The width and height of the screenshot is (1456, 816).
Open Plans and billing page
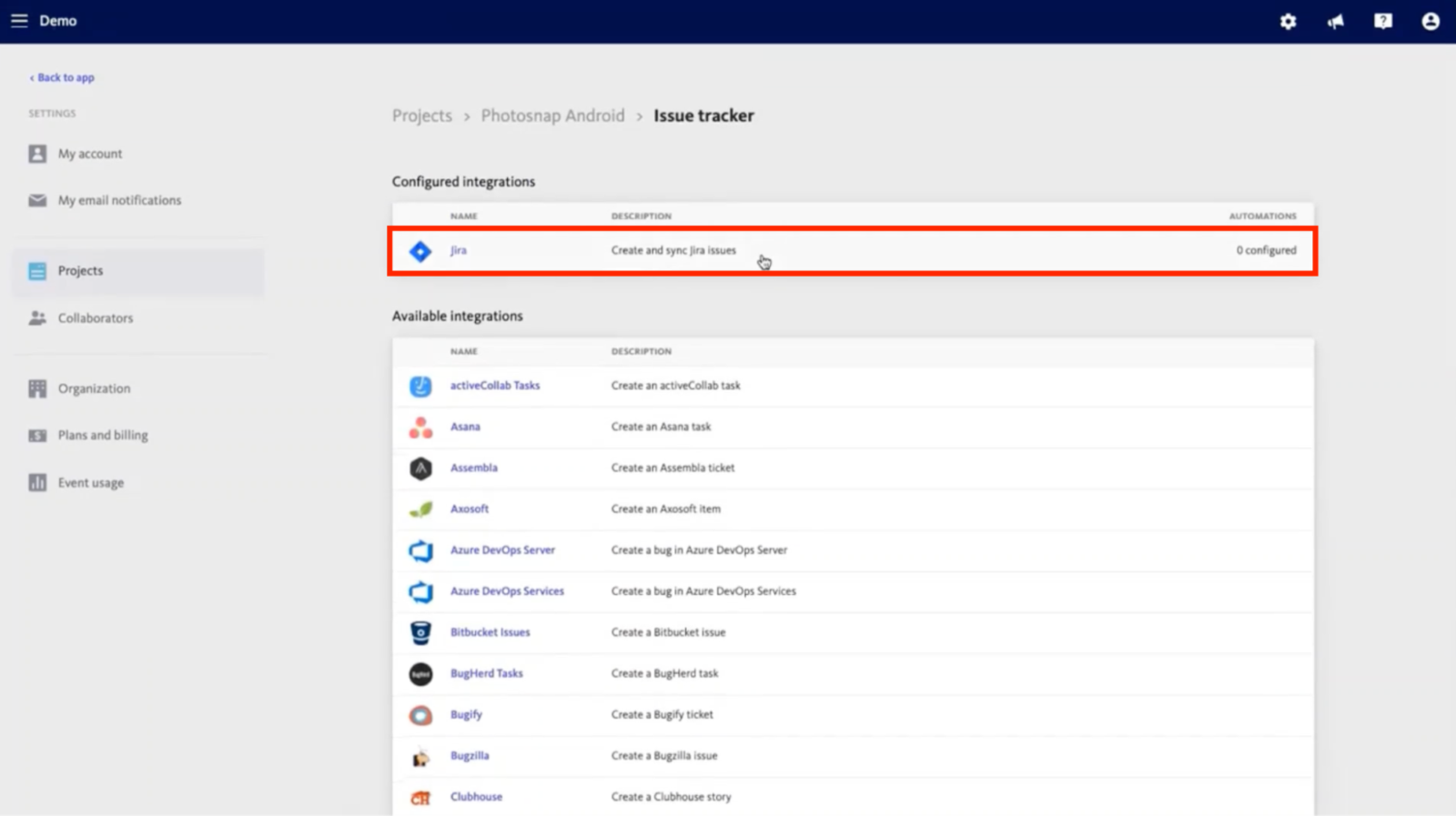103,436
